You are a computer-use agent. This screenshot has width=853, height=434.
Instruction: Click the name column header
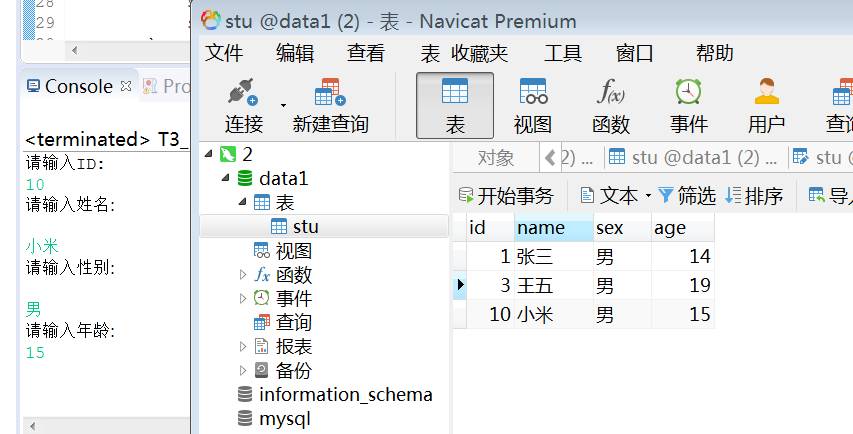tap(554, 228)
